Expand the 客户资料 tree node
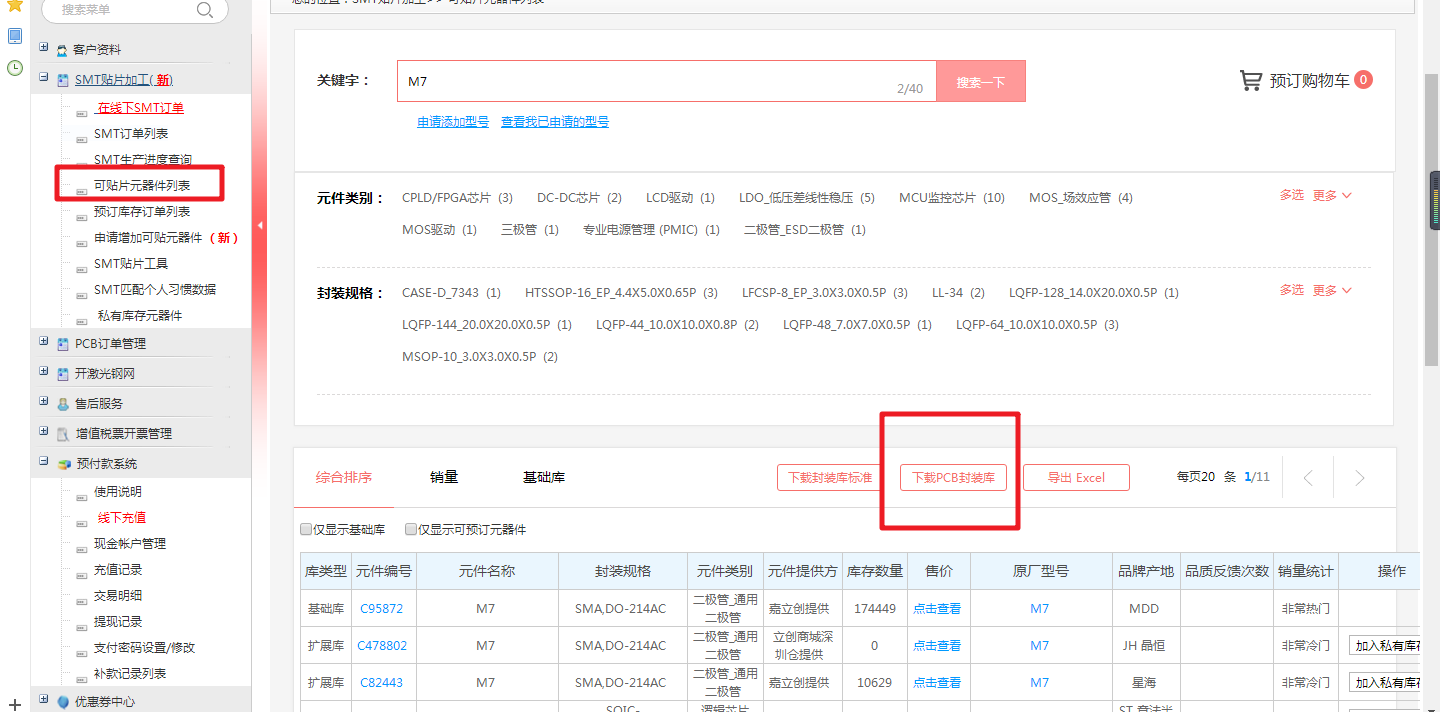 pyautogui.click(x=44, y=48)
